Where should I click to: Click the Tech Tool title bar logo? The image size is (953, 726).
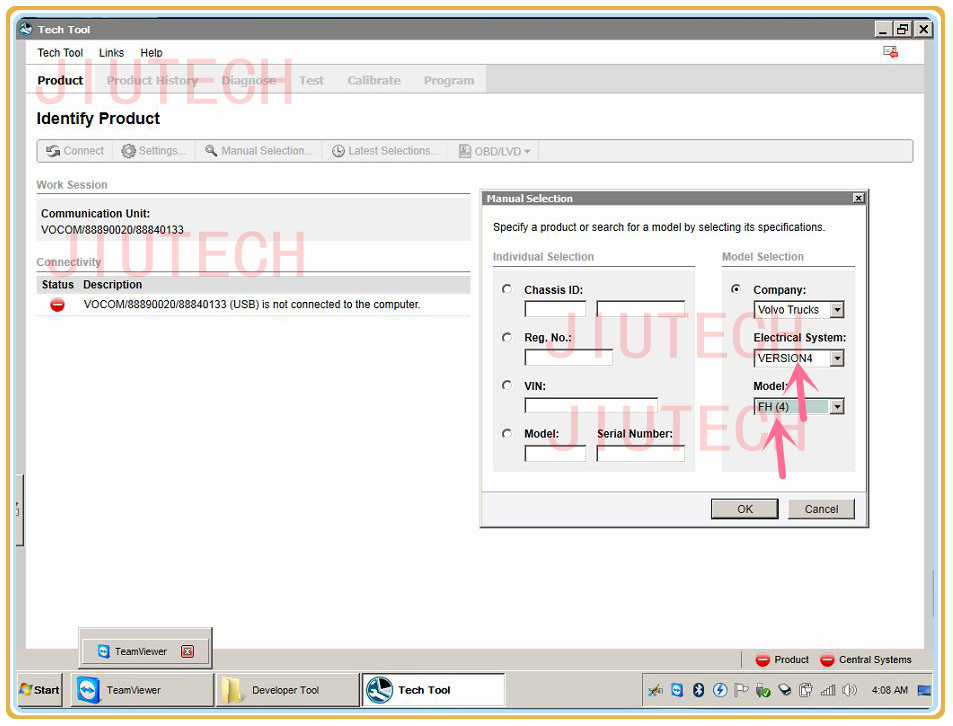(26, 29)
